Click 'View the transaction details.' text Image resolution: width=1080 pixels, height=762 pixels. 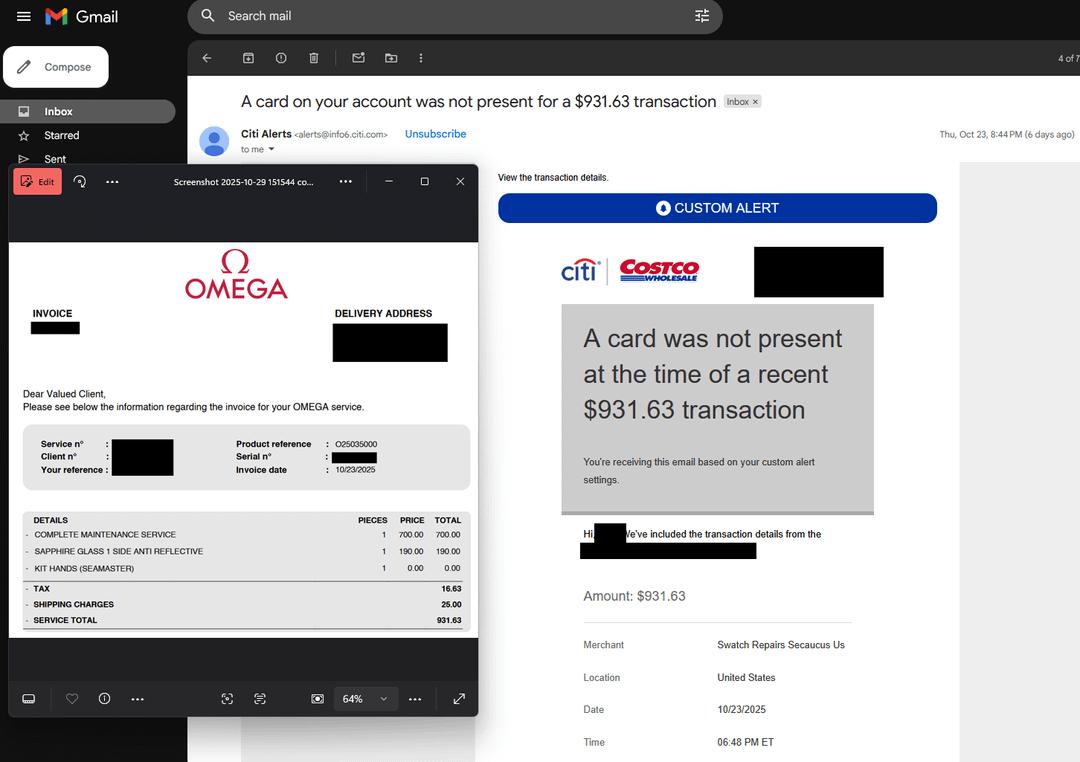553,178
